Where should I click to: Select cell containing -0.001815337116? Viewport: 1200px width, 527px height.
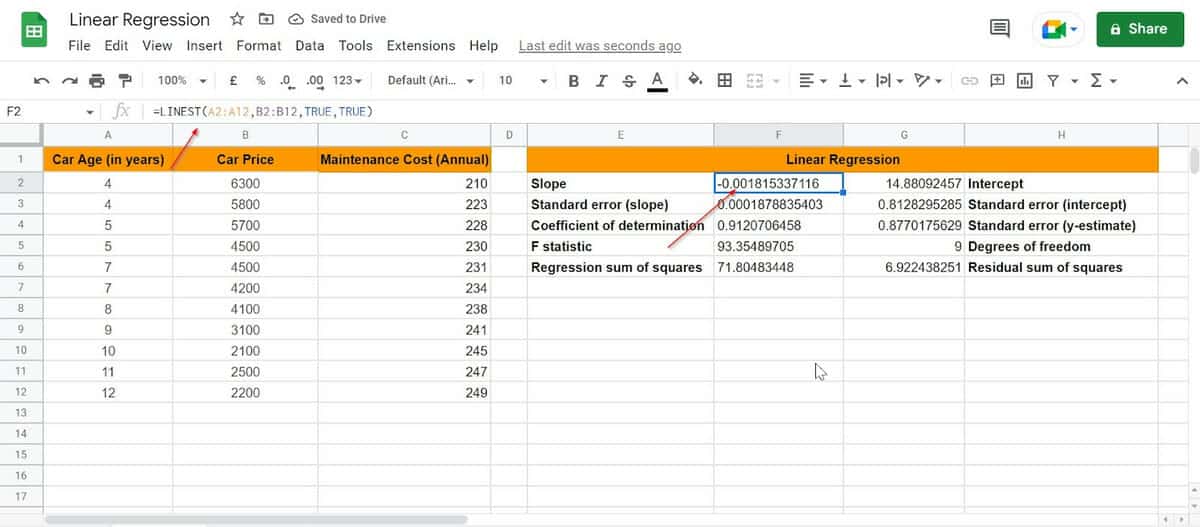coord(778,183)
